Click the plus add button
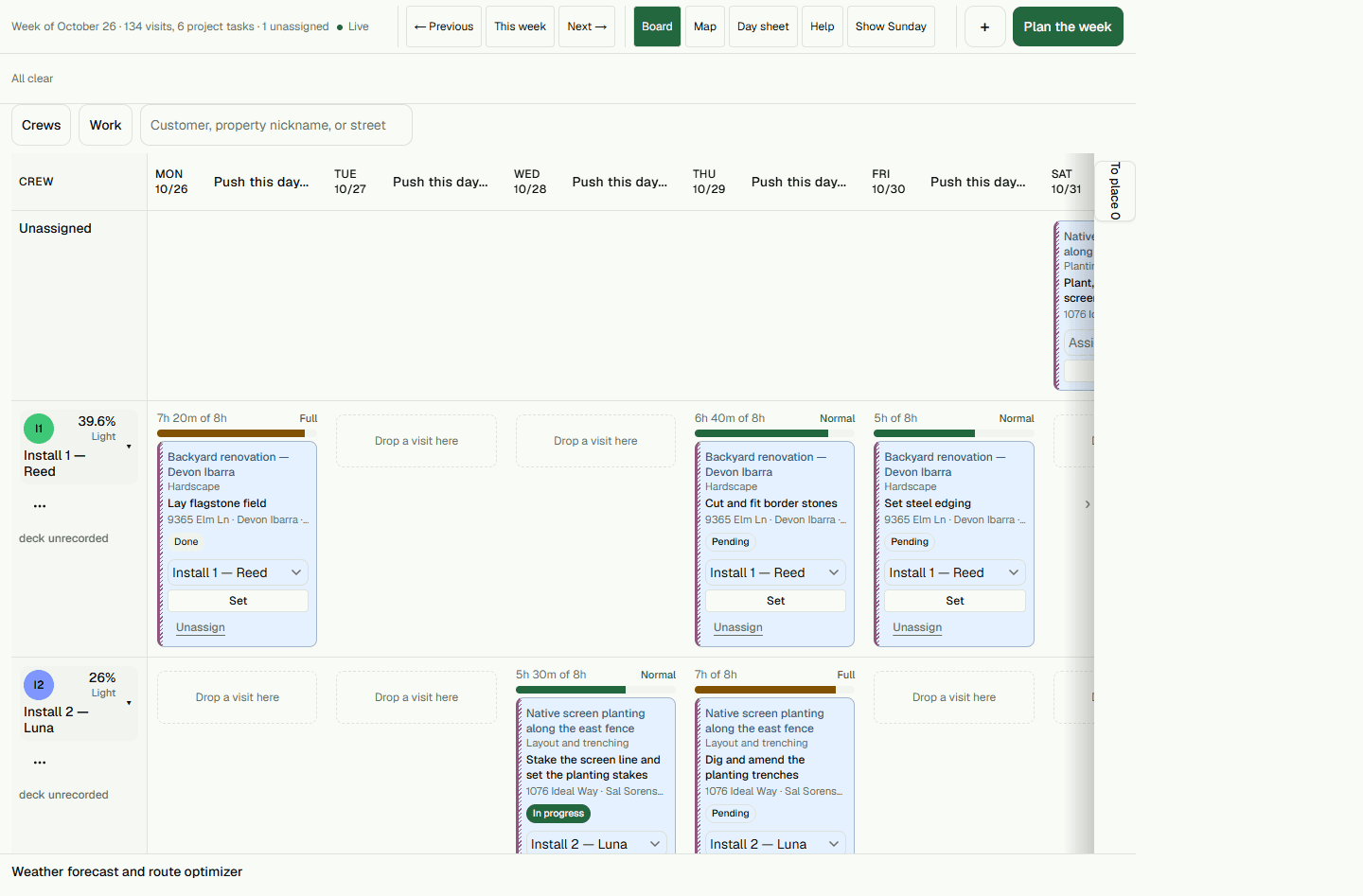 pyautogui.click(x=984, y=26)
